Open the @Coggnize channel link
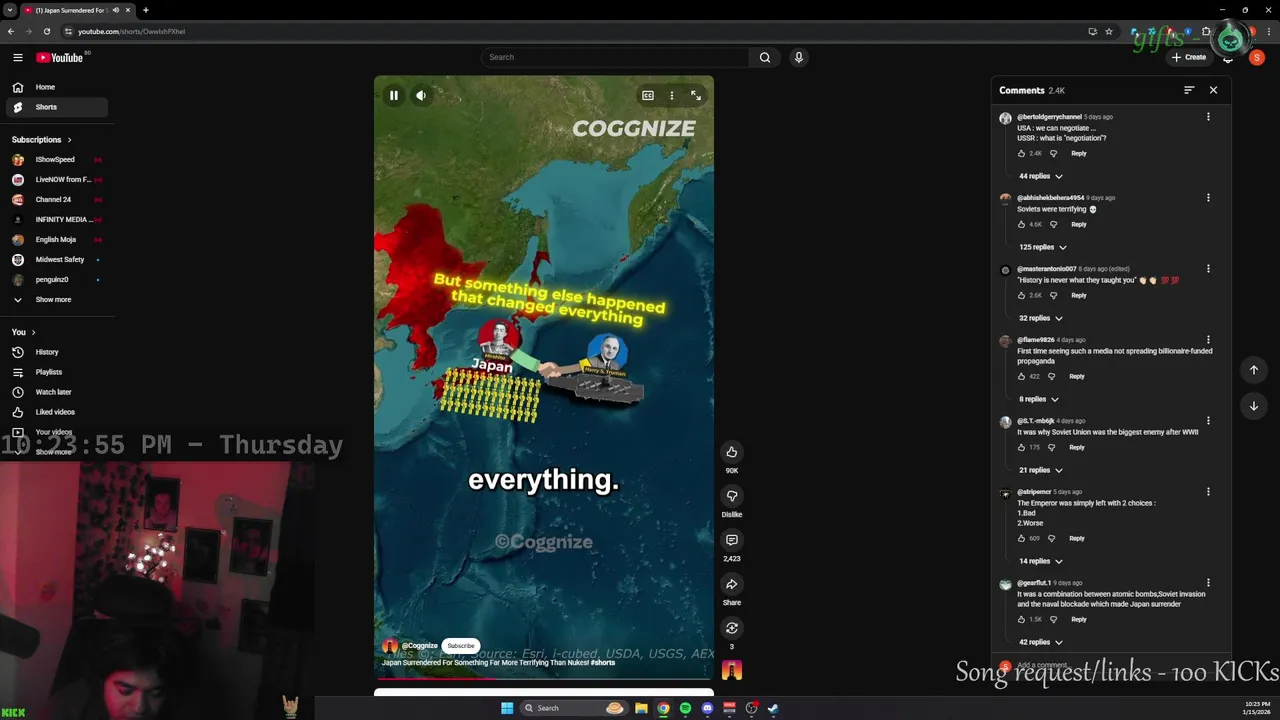This screenshot has height=720, width=1280. click(x=419, y=646)
